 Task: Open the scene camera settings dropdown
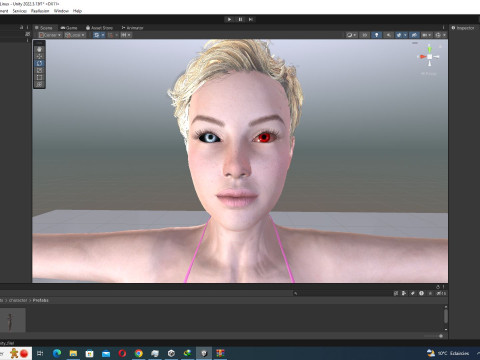pos(427,35)
